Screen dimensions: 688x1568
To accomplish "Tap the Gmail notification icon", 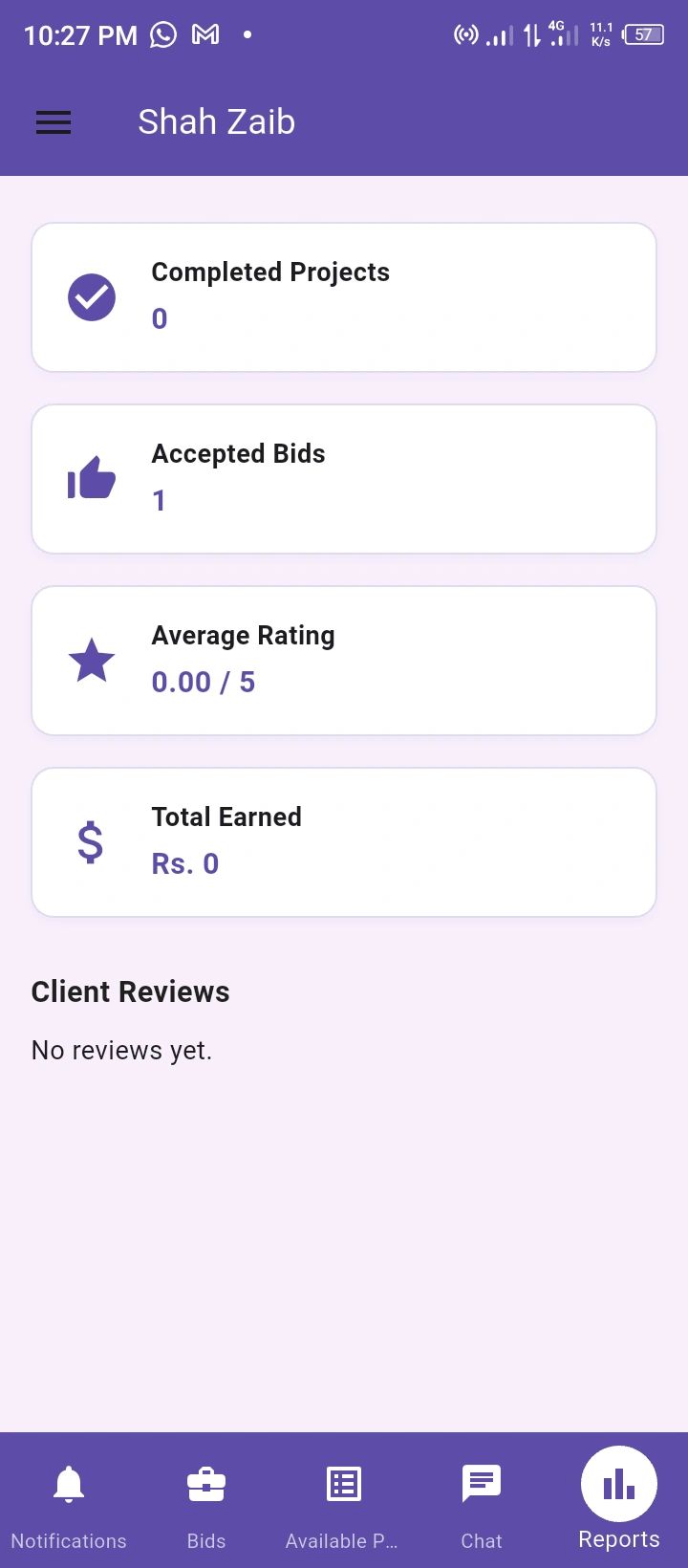I will (x=205, y=35).
